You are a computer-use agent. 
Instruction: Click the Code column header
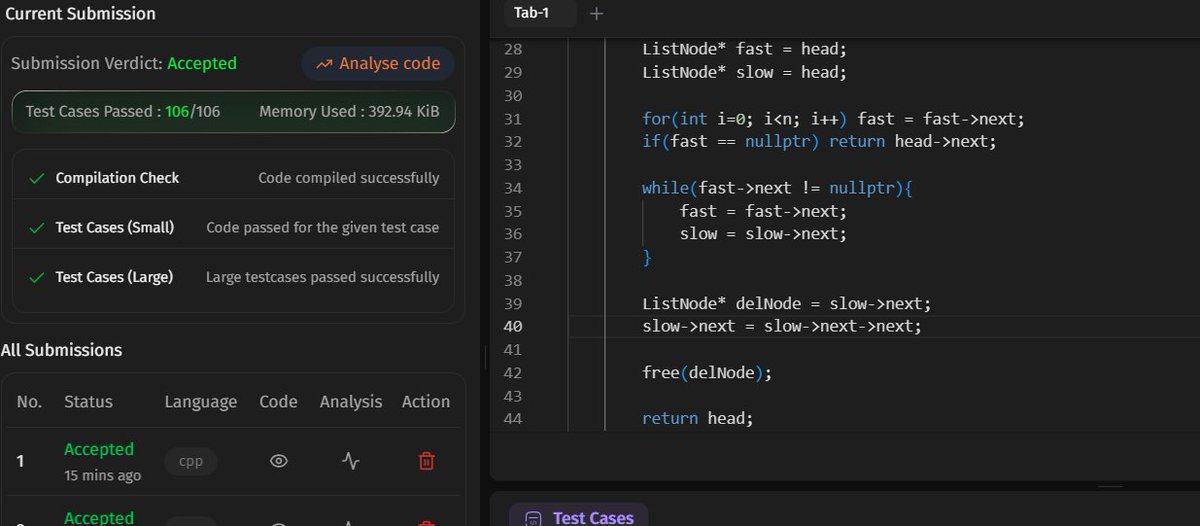click(x=278, y=401)
